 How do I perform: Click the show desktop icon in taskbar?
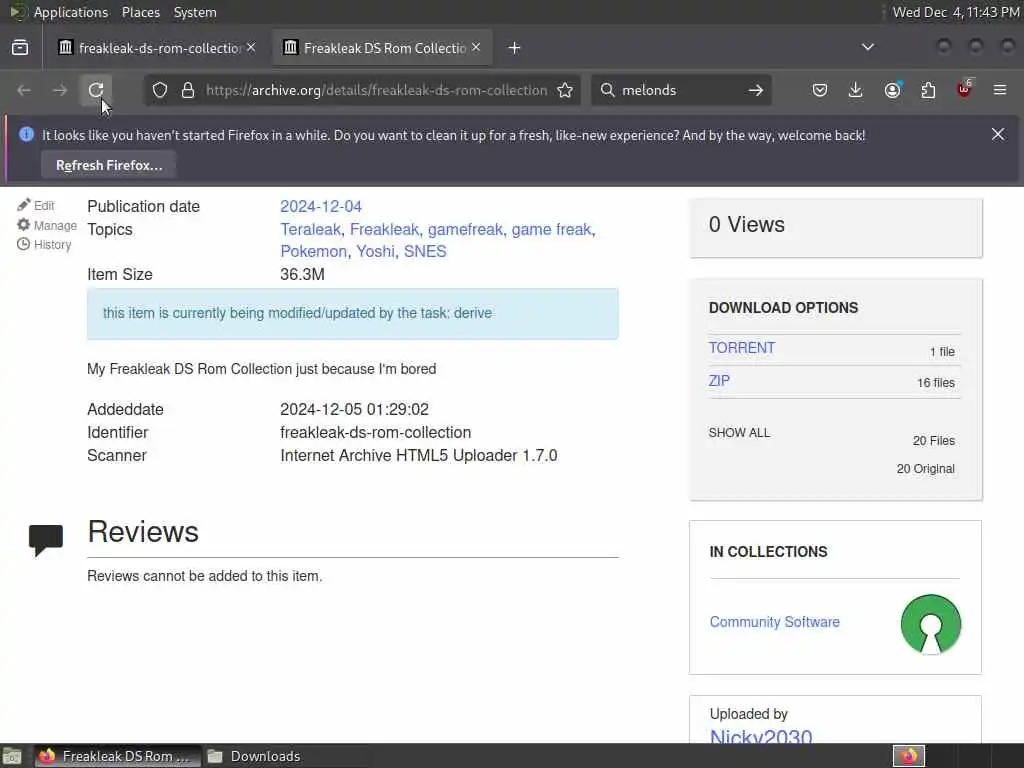[x=12, y=756]
